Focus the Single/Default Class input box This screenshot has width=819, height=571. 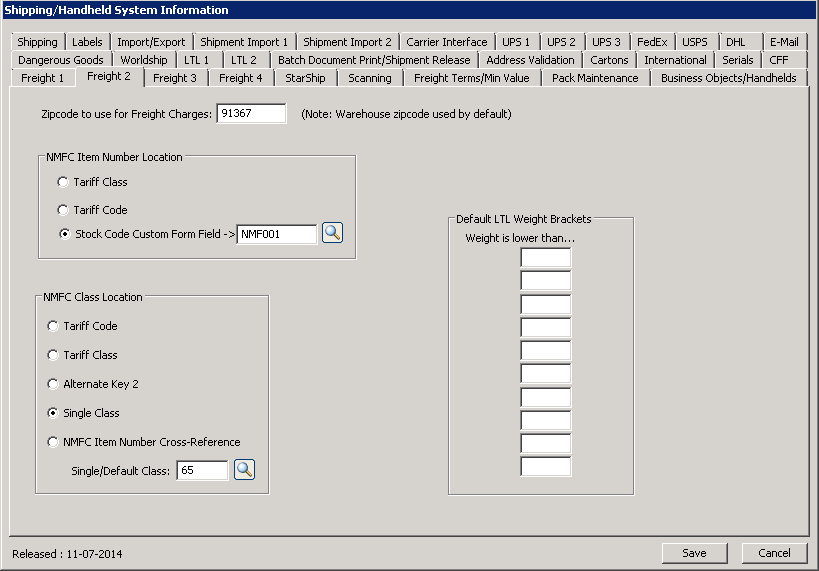tap(202, 470)
